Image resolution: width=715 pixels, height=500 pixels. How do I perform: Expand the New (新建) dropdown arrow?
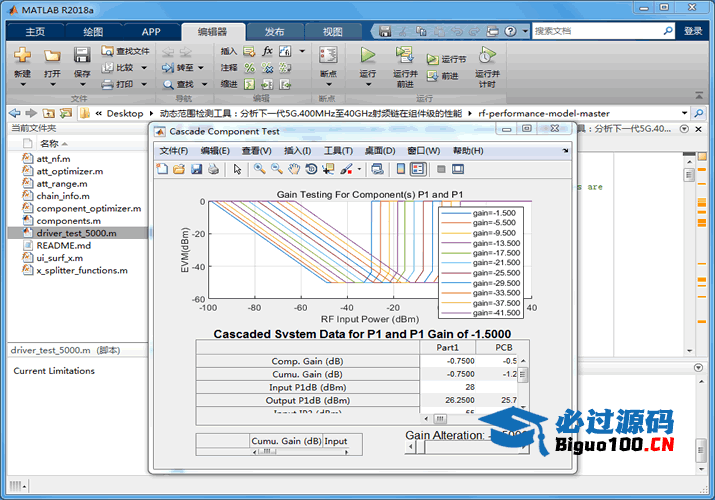(x=22, y=85)
